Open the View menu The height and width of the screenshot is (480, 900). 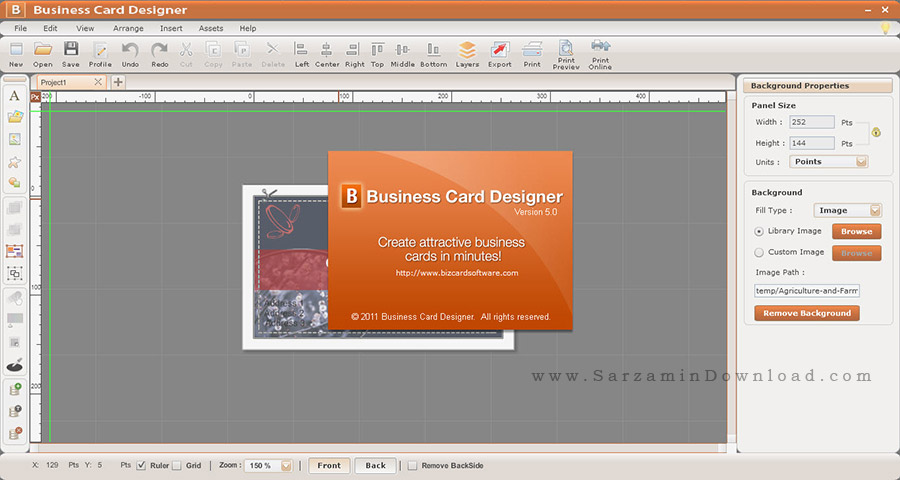[85, 28]
